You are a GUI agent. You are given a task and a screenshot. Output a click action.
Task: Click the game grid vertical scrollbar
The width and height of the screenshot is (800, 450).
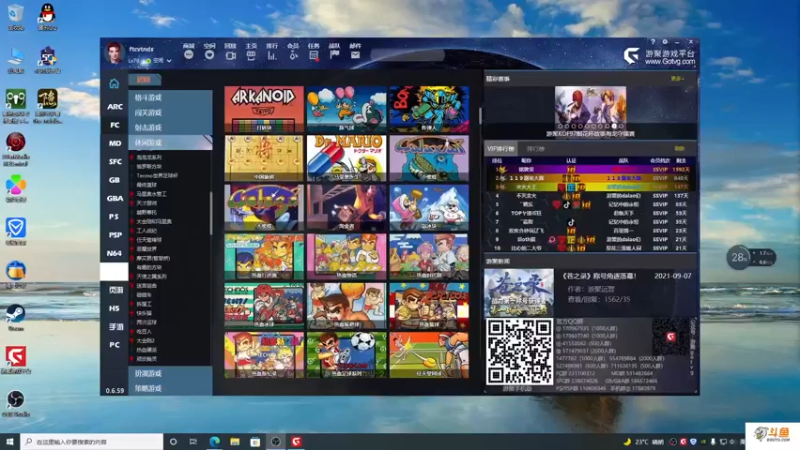click(480, 116)
